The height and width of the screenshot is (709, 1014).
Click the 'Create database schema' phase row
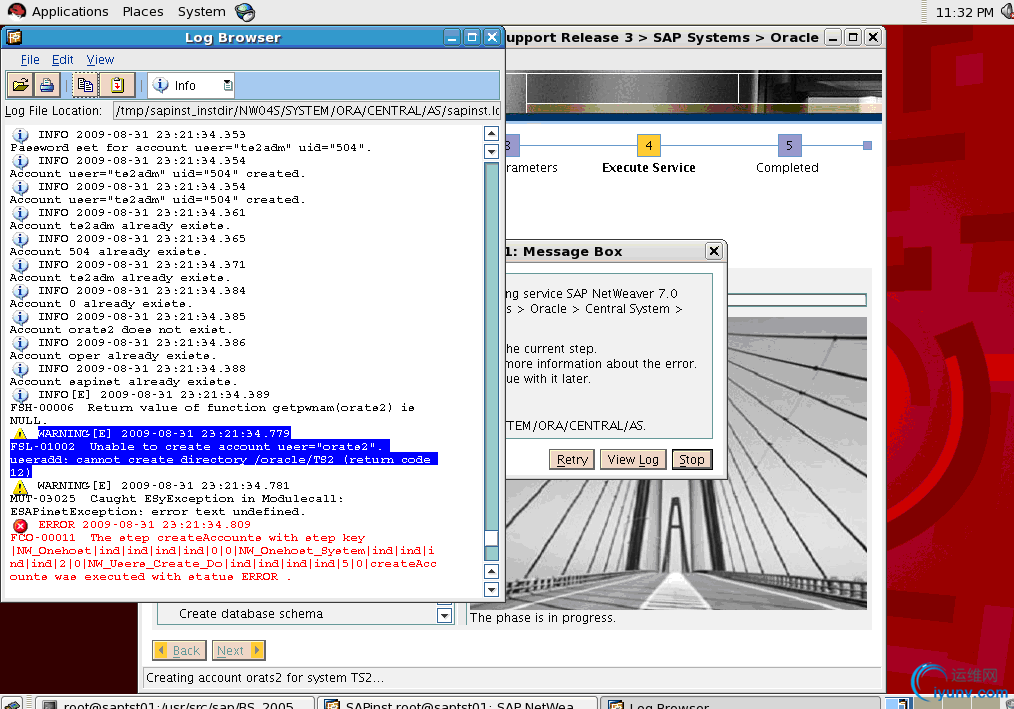(x=251, y=614)
